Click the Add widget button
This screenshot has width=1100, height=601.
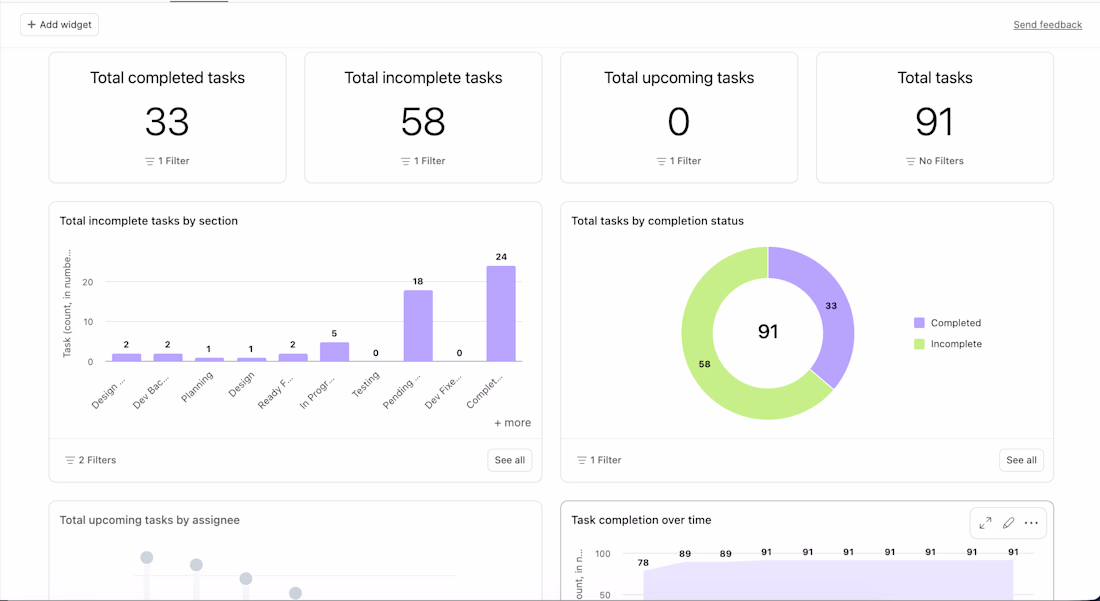pos(60,25)
